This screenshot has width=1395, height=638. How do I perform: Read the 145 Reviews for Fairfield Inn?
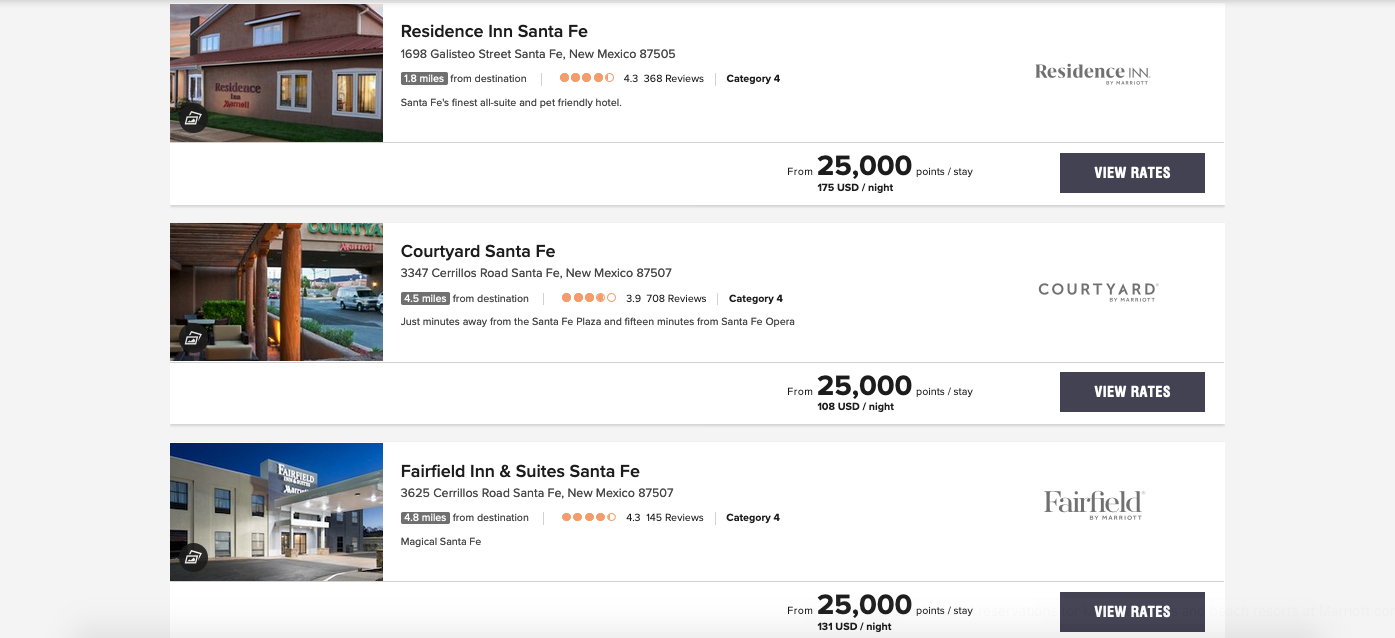click(x=674, y=518)
